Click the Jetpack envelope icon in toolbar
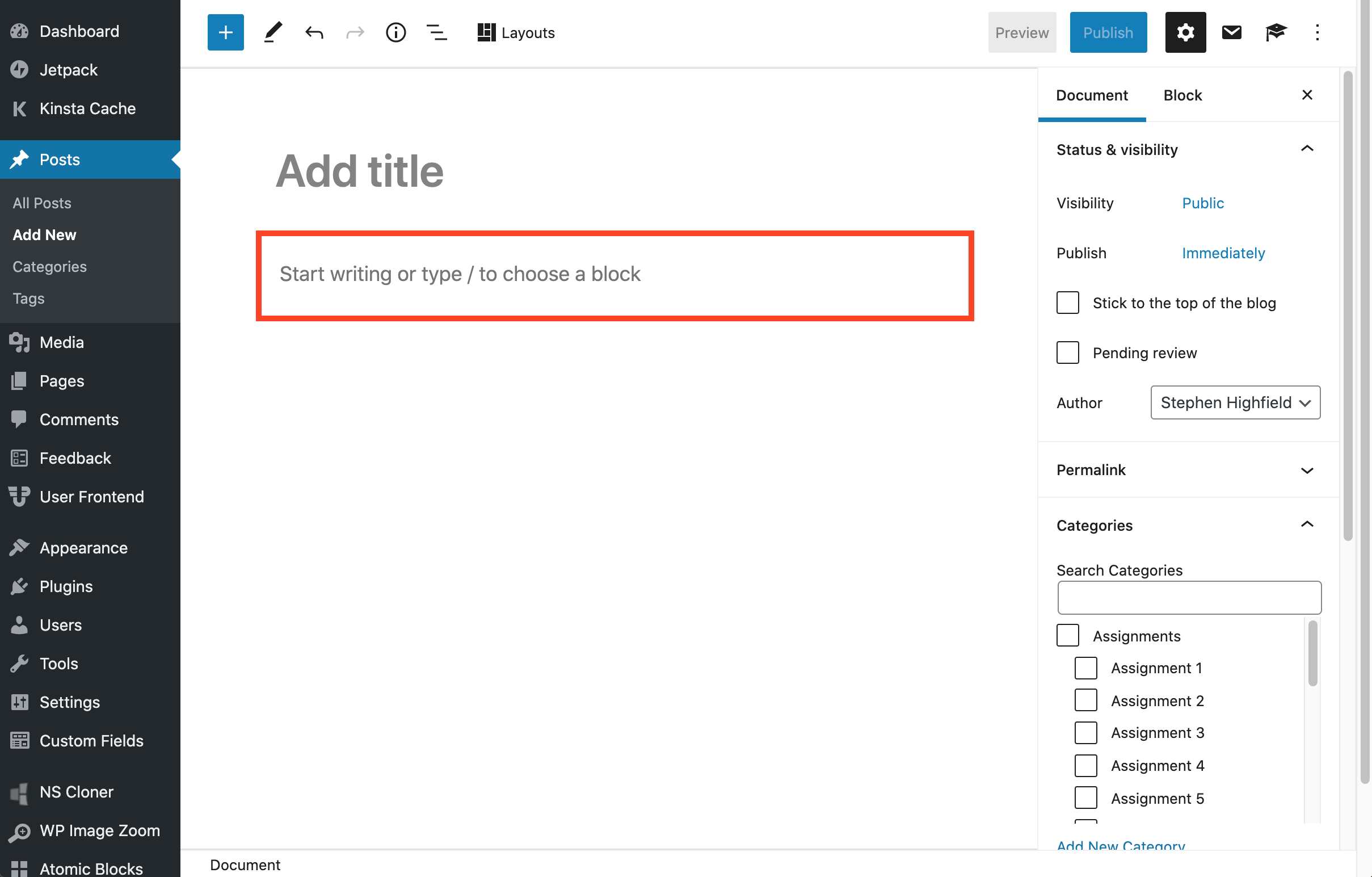This screenshot has height=877, width=1372. point(1231,32)
